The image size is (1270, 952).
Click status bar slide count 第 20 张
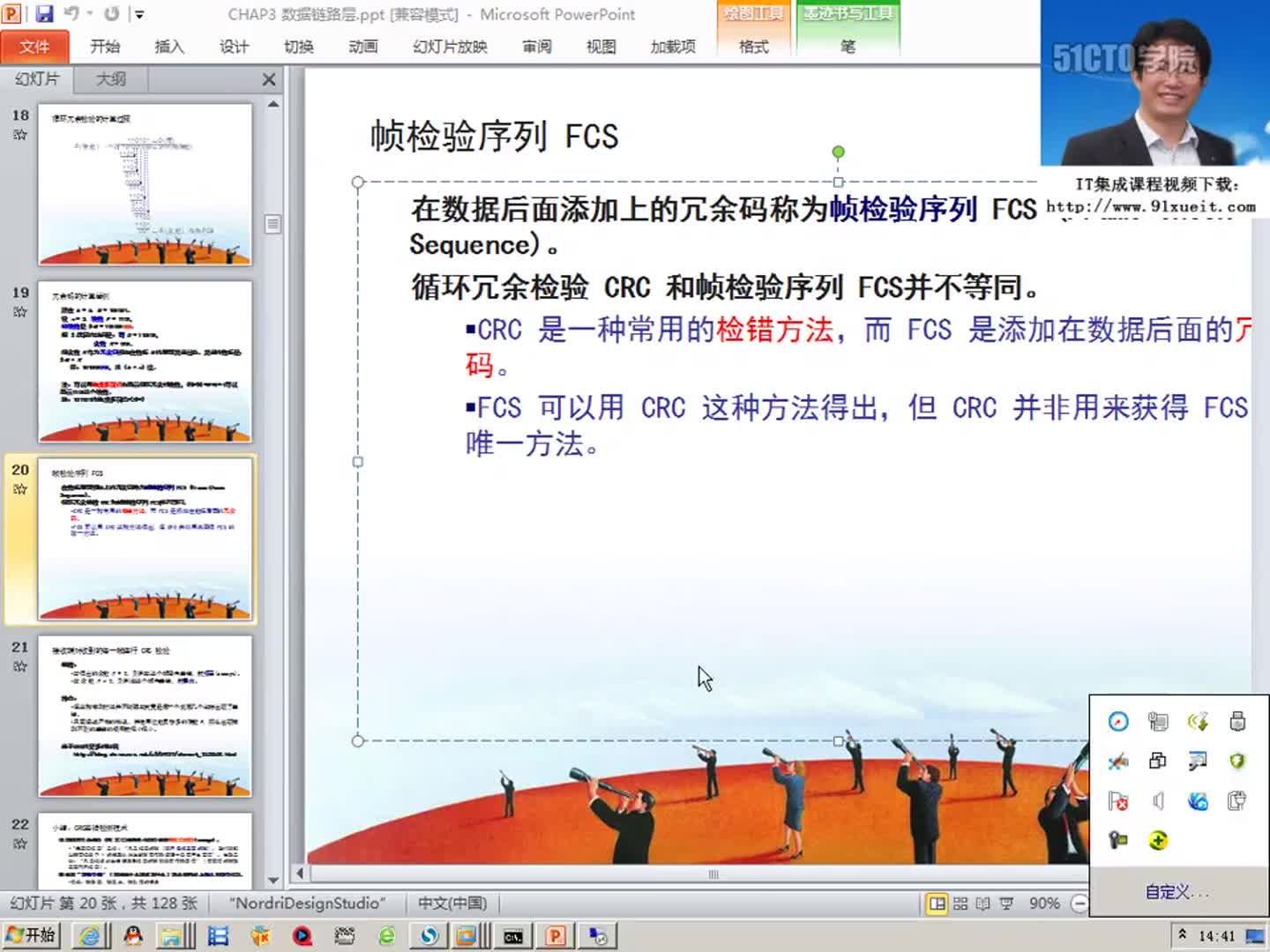click(x=103, y=903)
